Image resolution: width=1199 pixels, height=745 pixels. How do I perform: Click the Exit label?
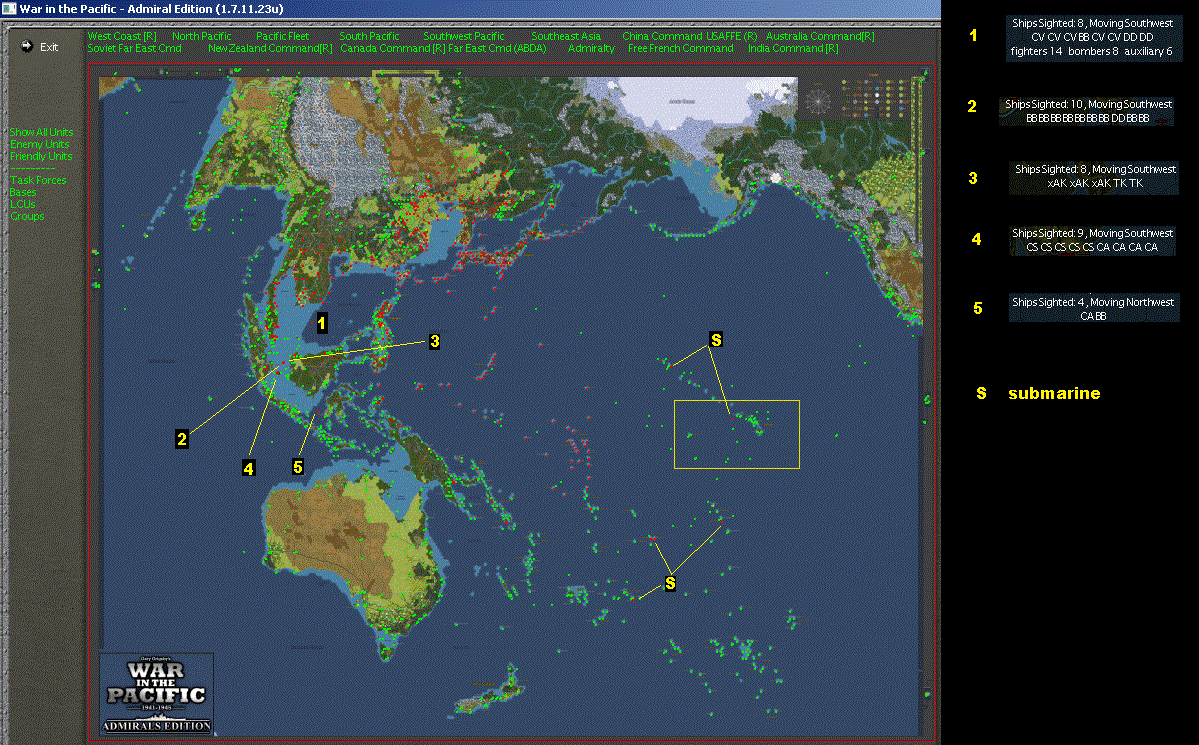click(49, 47)
